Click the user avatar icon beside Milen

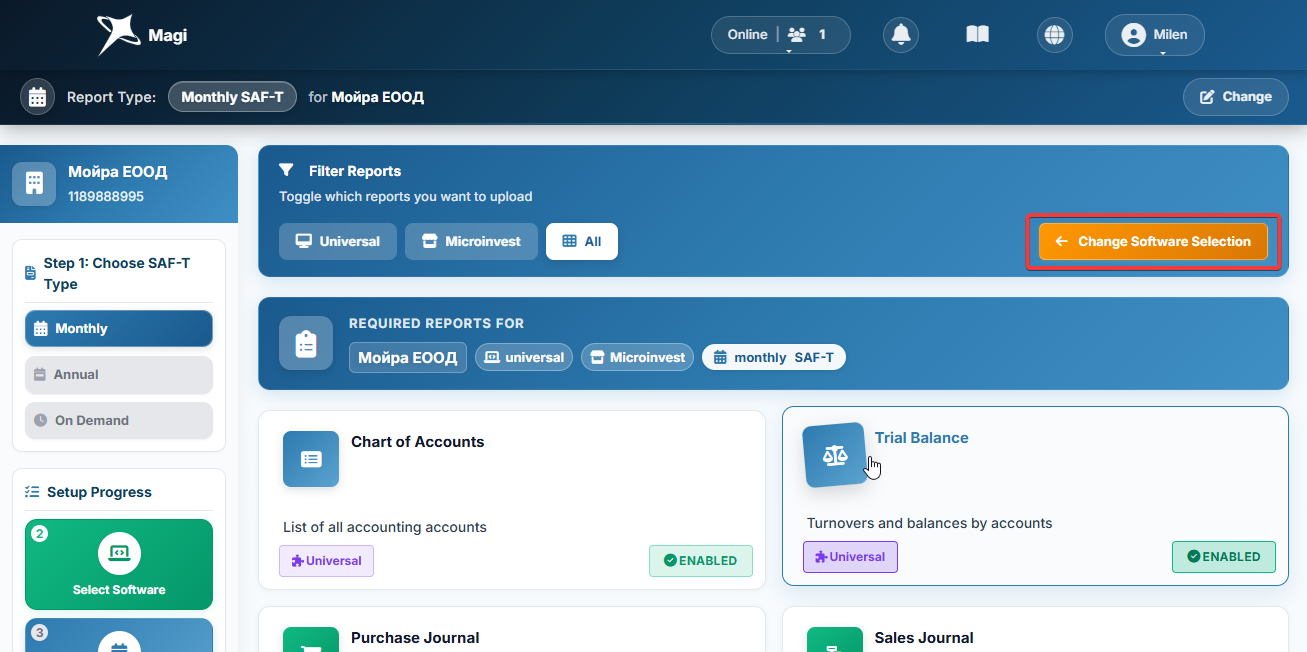point(1133,35)
